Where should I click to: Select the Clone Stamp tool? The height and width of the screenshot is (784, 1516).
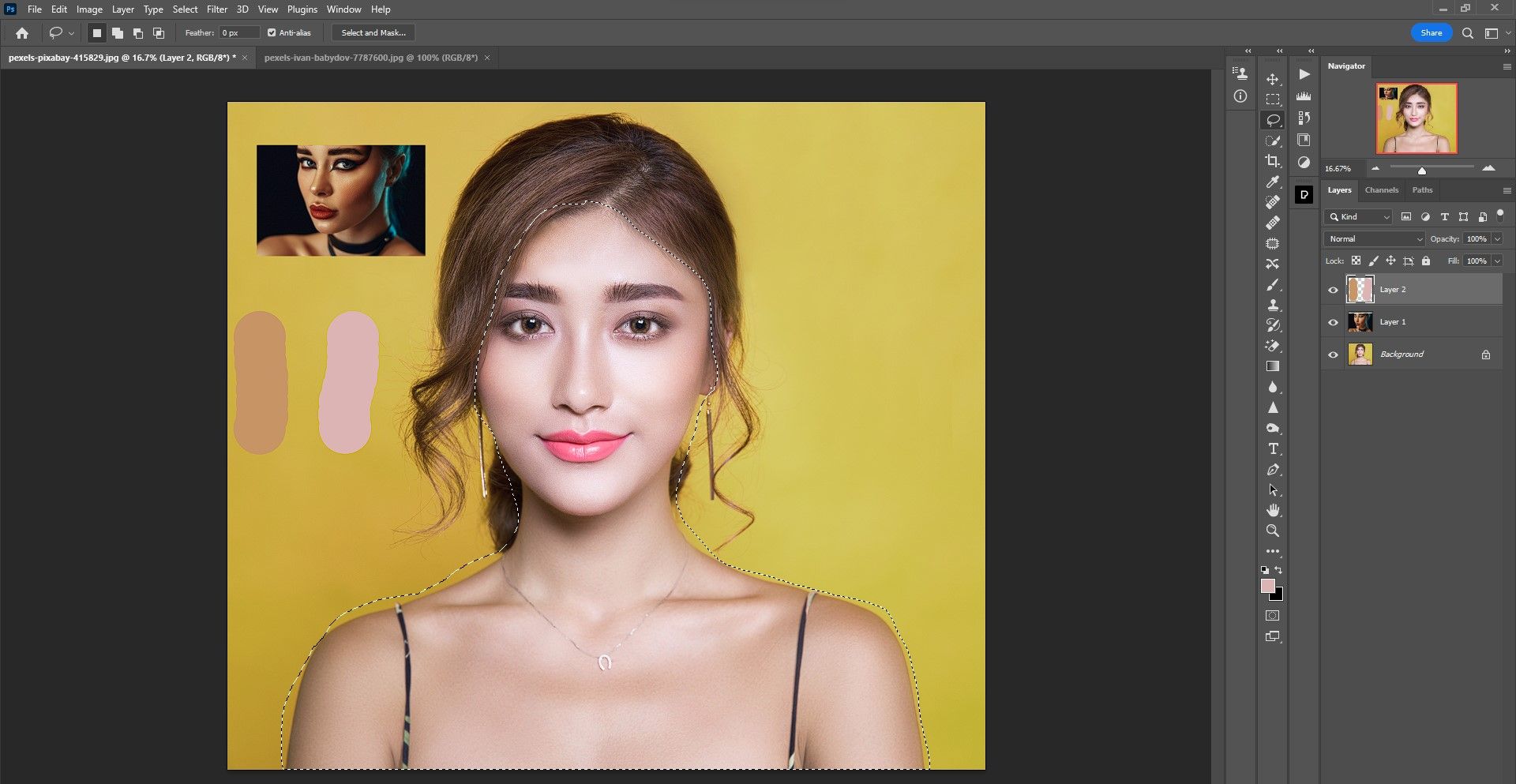1272,305
